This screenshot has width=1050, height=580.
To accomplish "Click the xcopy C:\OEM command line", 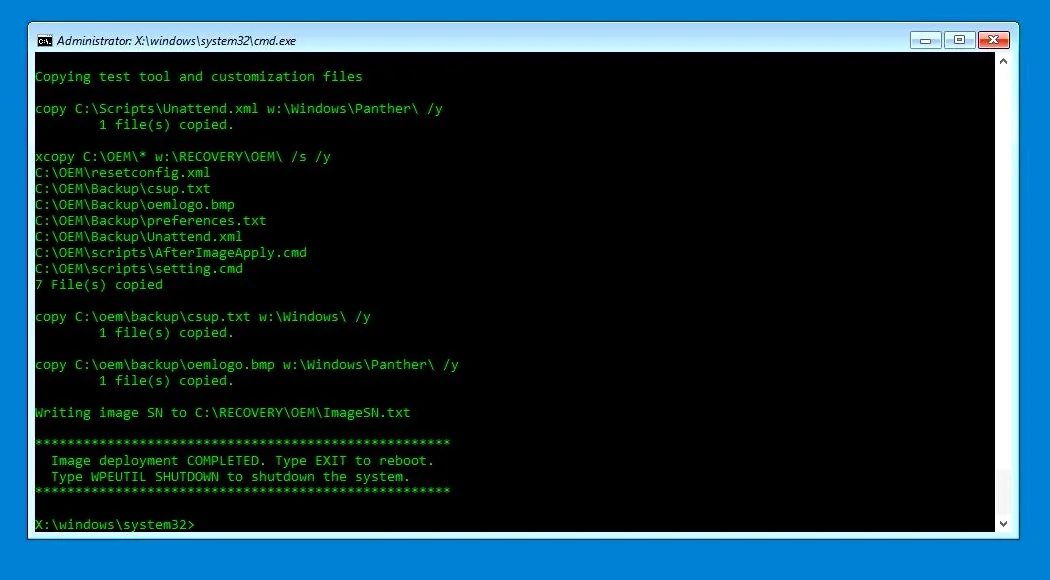I will 180,156.
